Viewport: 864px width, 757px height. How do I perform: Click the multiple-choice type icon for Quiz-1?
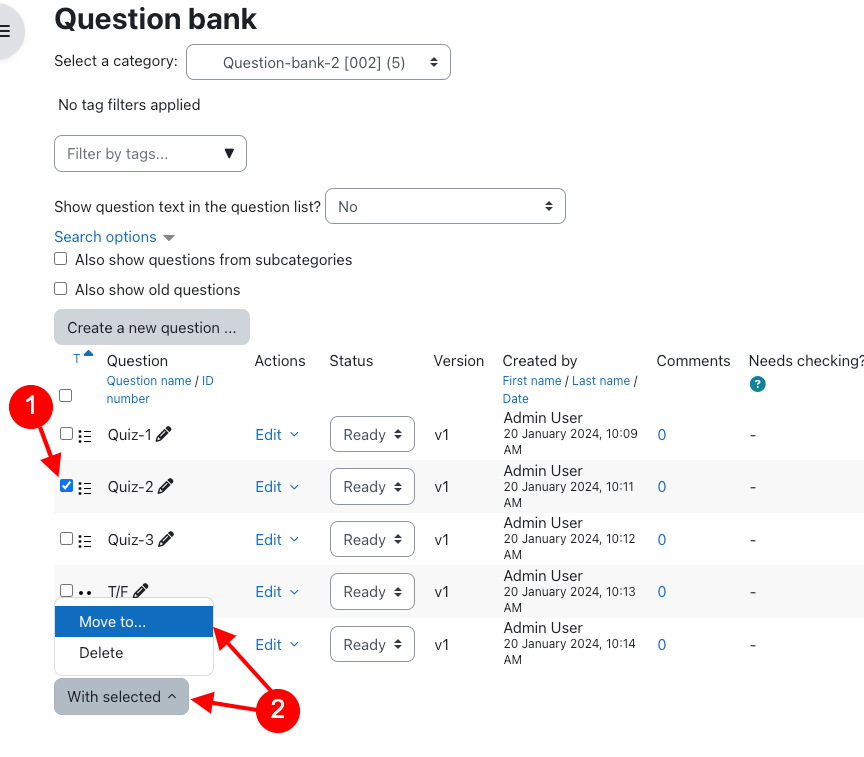tap(85, 436)
